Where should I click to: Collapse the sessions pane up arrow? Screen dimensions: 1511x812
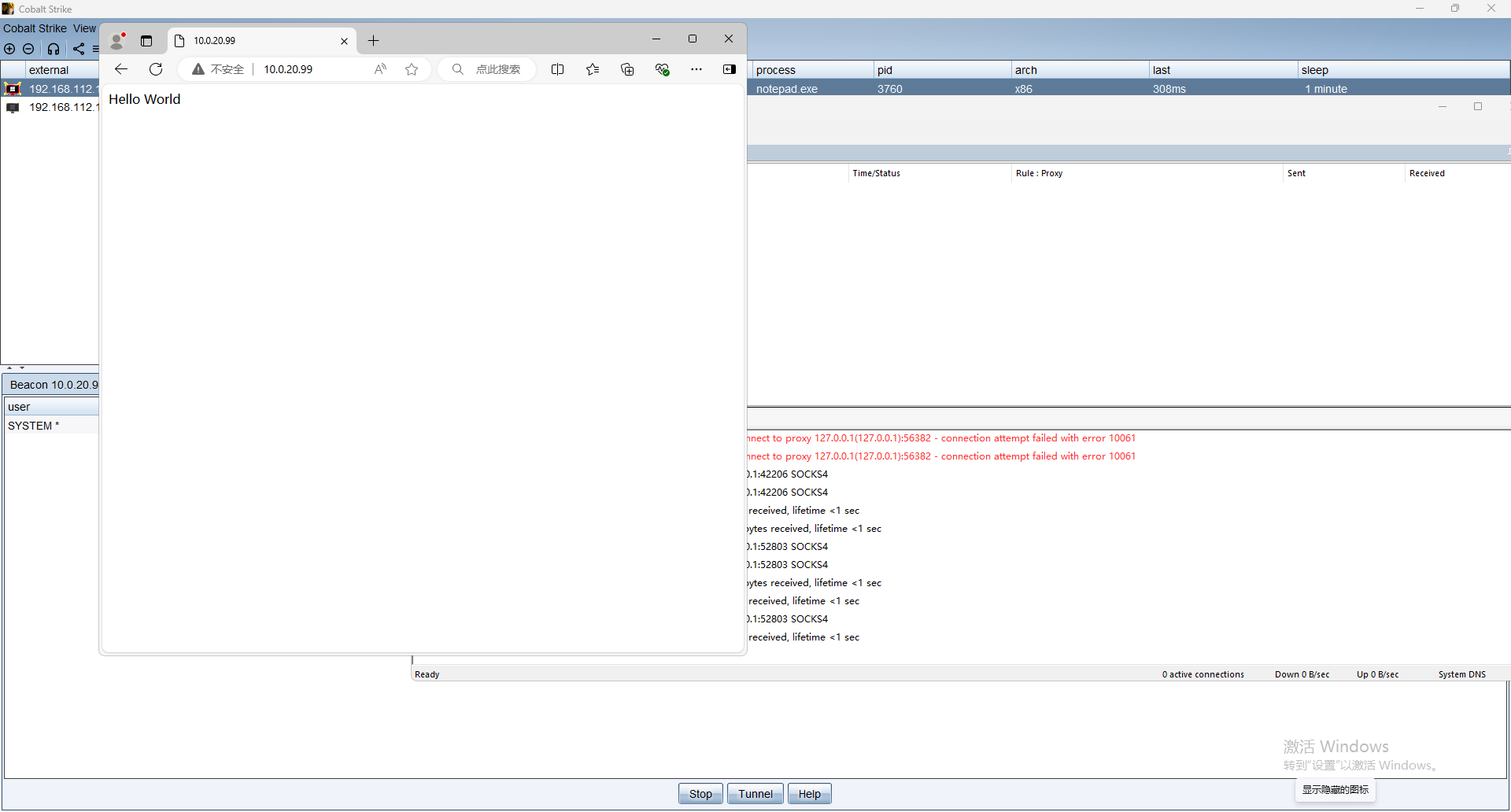click(x=9, y=367)
